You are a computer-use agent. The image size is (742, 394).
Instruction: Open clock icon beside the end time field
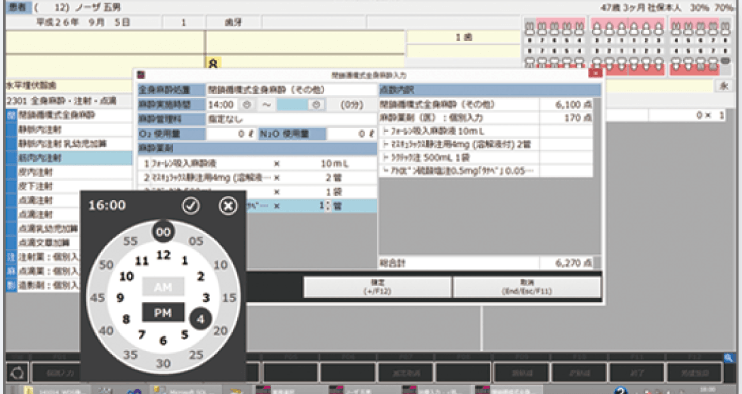317,105
